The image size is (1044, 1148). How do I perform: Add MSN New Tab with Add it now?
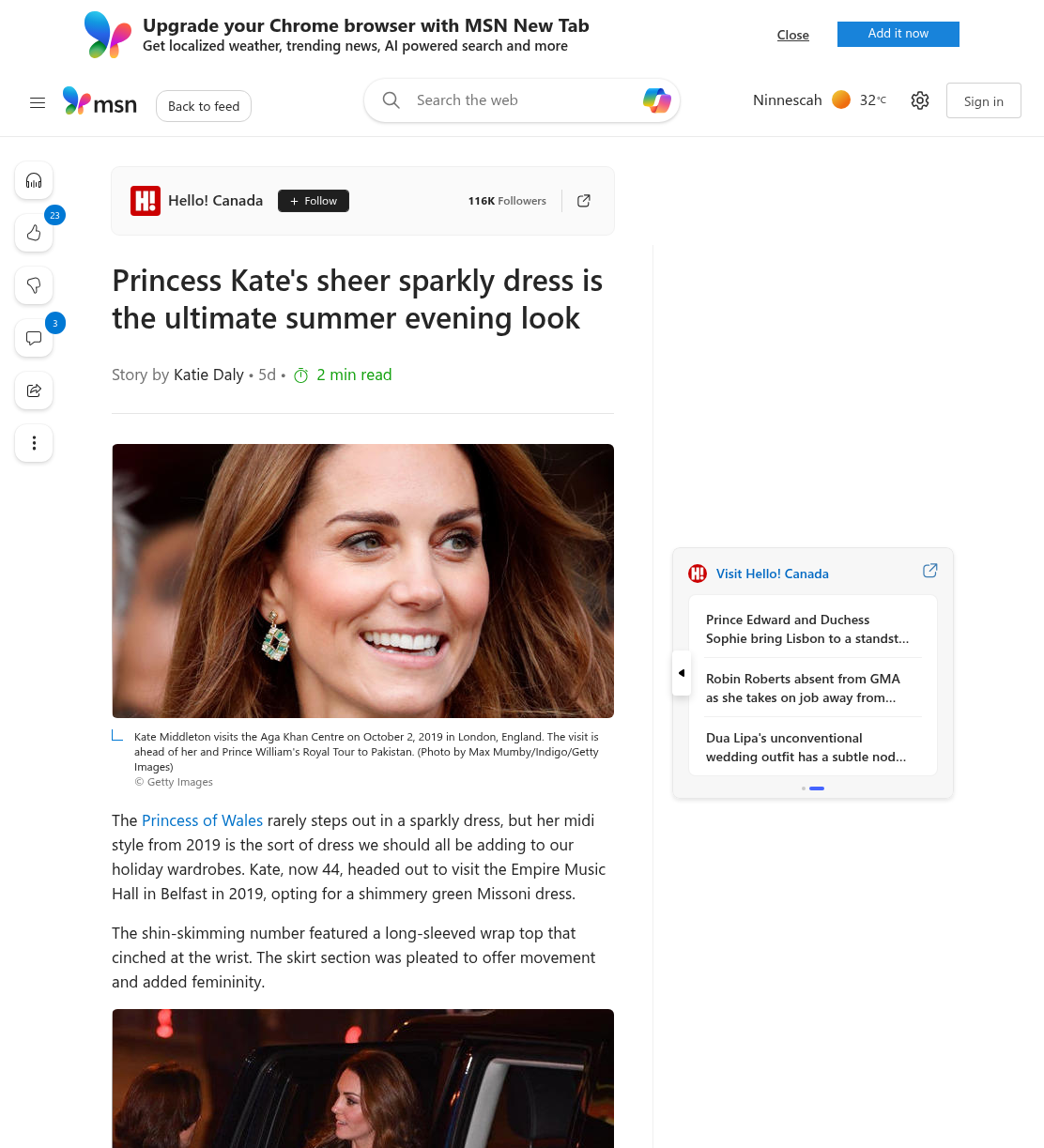coord(898,34)
